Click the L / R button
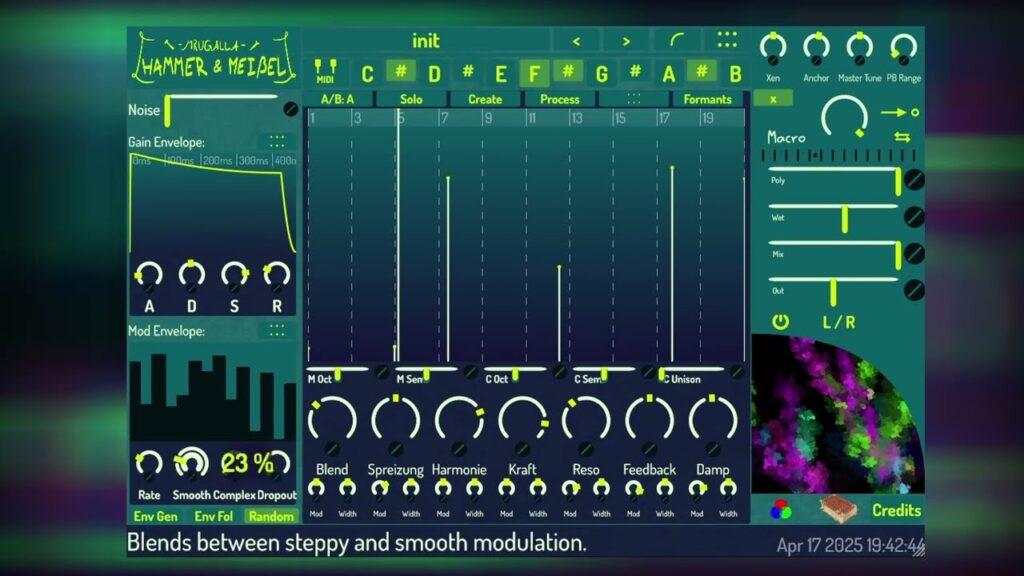 [x=839, y=322]
